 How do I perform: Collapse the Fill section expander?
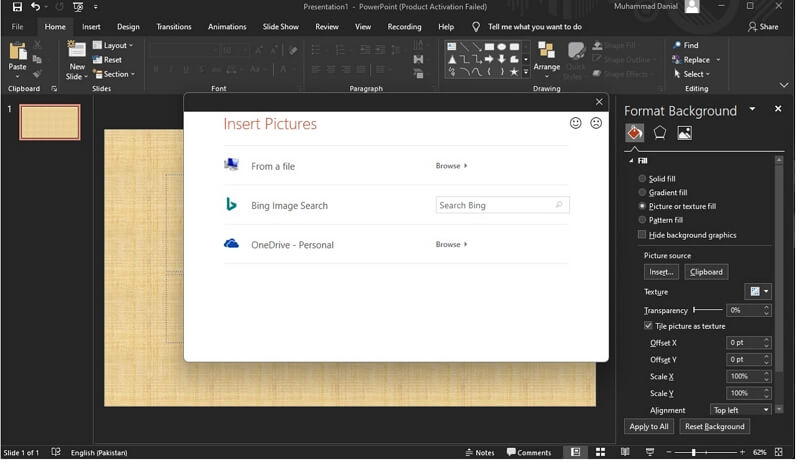(x=631, y=161)
